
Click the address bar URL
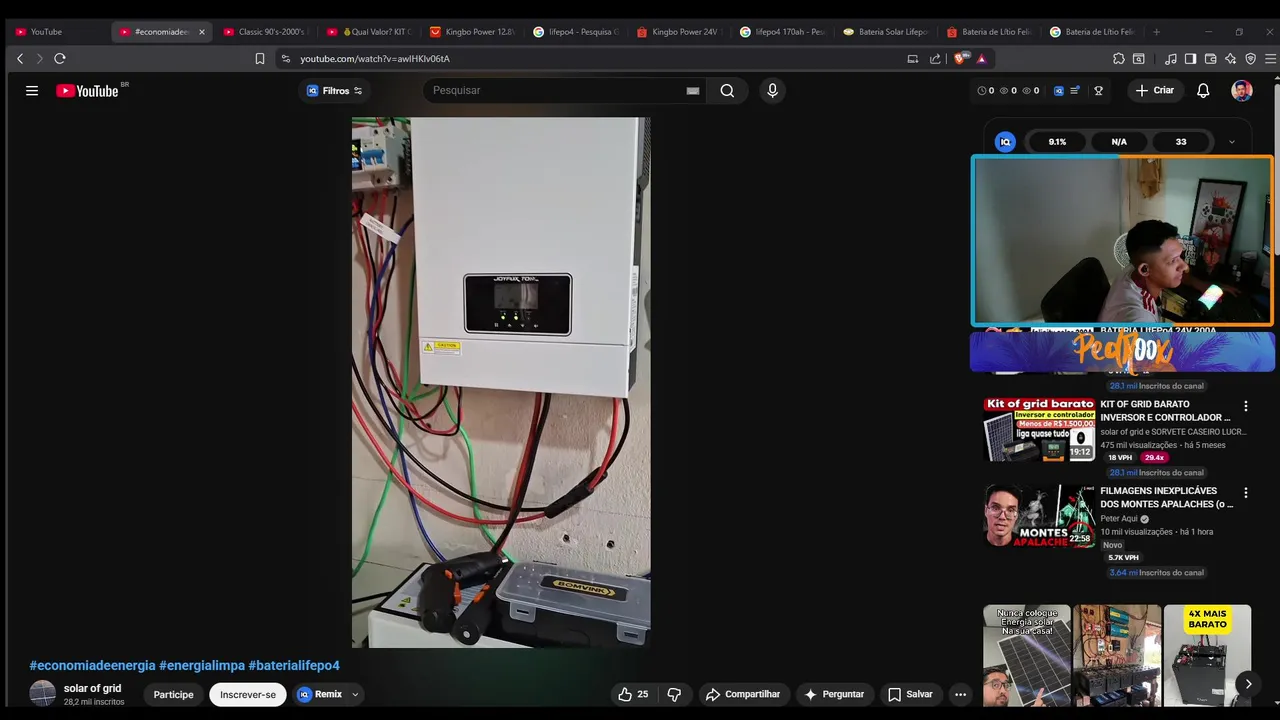pyautogui.click(x=375, y=59)
